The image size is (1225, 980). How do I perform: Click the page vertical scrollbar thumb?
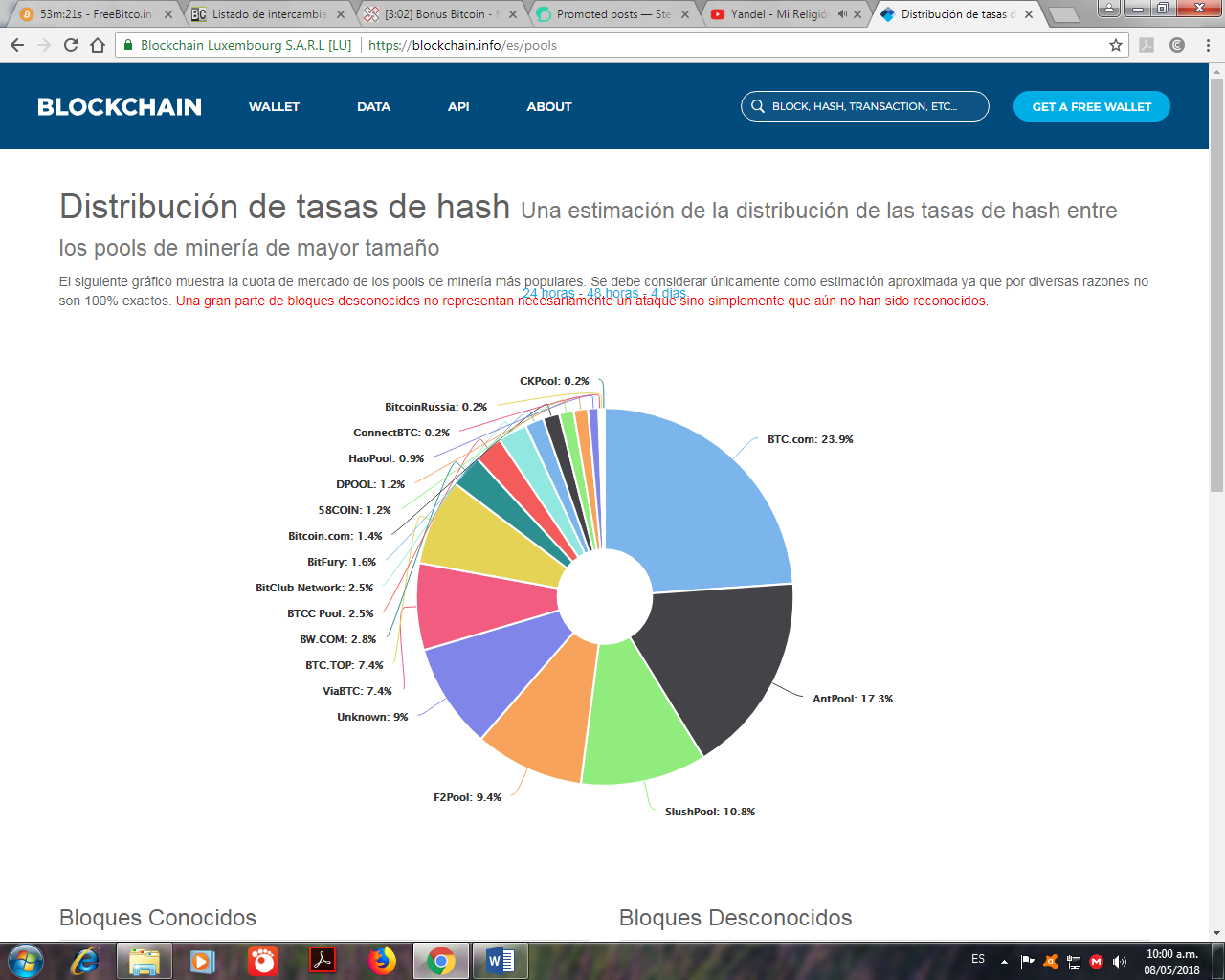pos(1217,287)
